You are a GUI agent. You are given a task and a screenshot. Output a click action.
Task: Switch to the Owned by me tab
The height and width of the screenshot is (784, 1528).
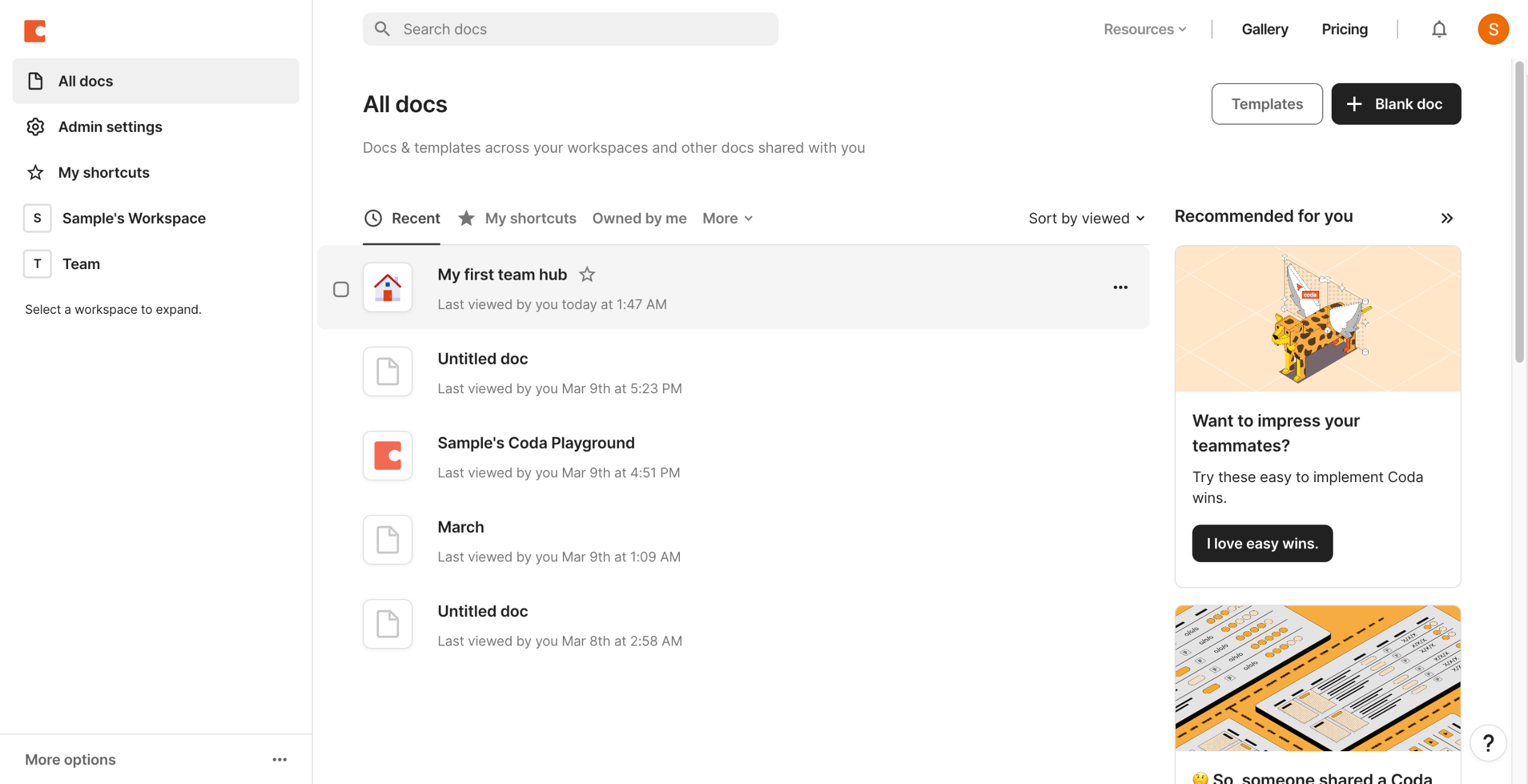coord(639,218)
